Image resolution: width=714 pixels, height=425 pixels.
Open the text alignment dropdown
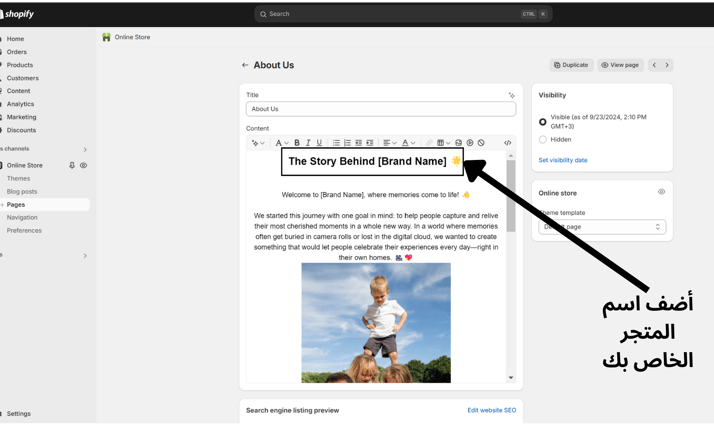(389, 143)
